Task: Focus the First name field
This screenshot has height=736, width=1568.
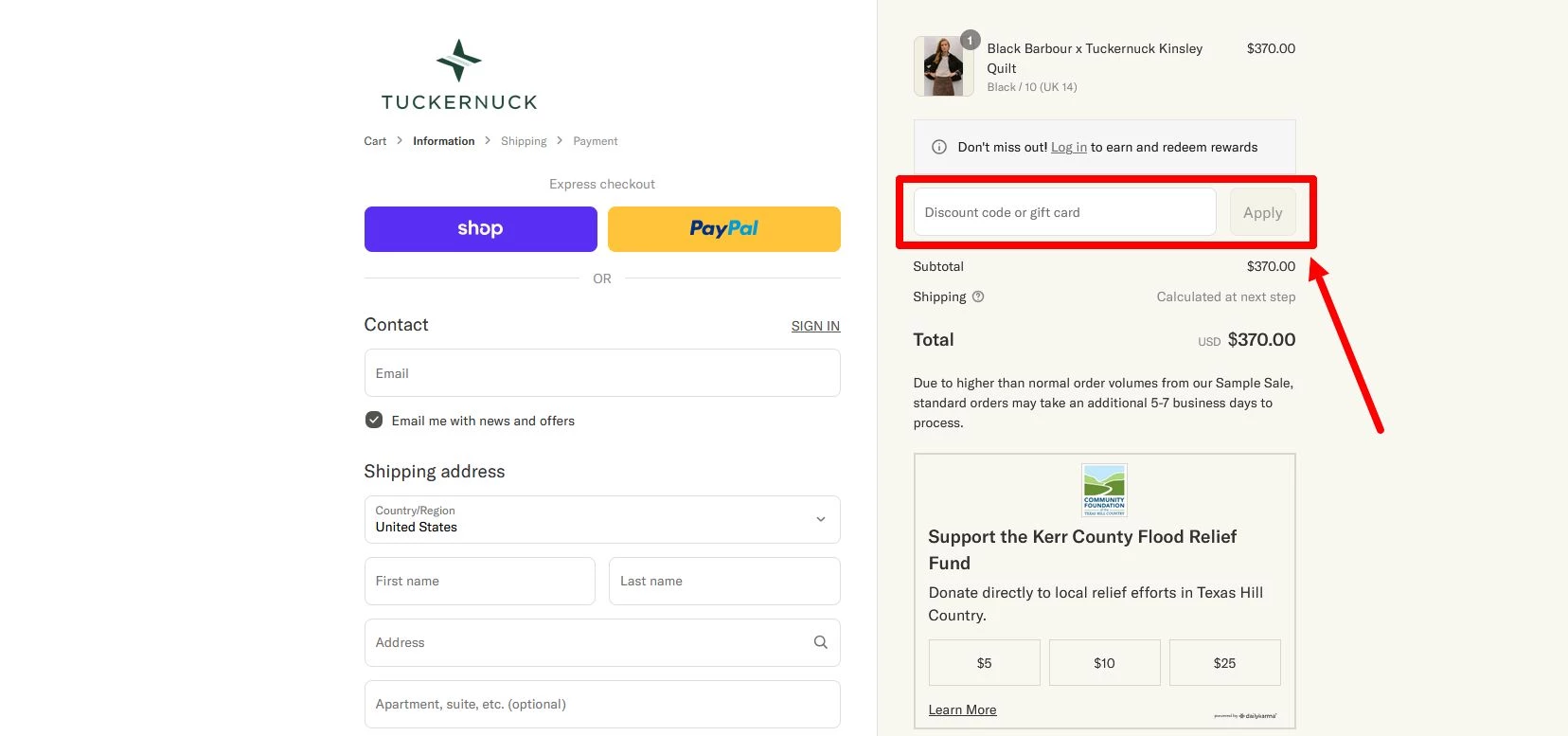Action: pyautogui.click(x=480, y=581)
